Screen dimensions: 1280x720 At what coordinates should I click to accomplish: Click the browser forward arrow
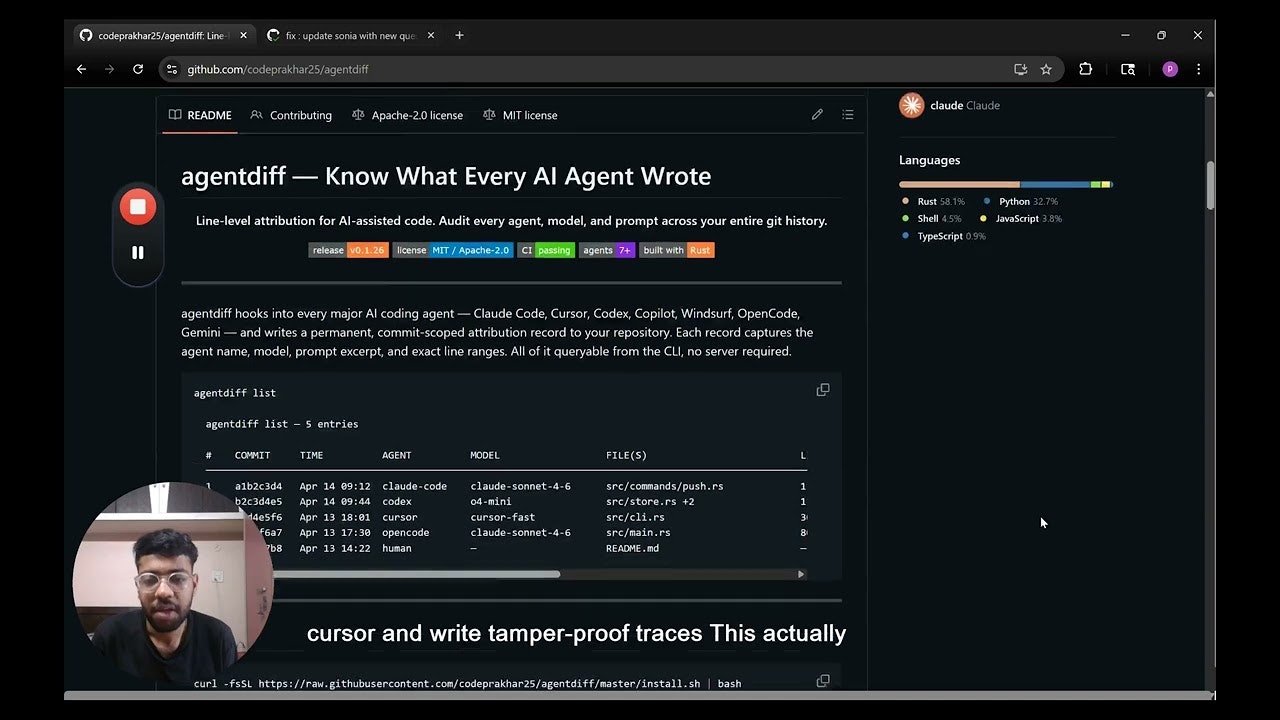click(110, 69)
